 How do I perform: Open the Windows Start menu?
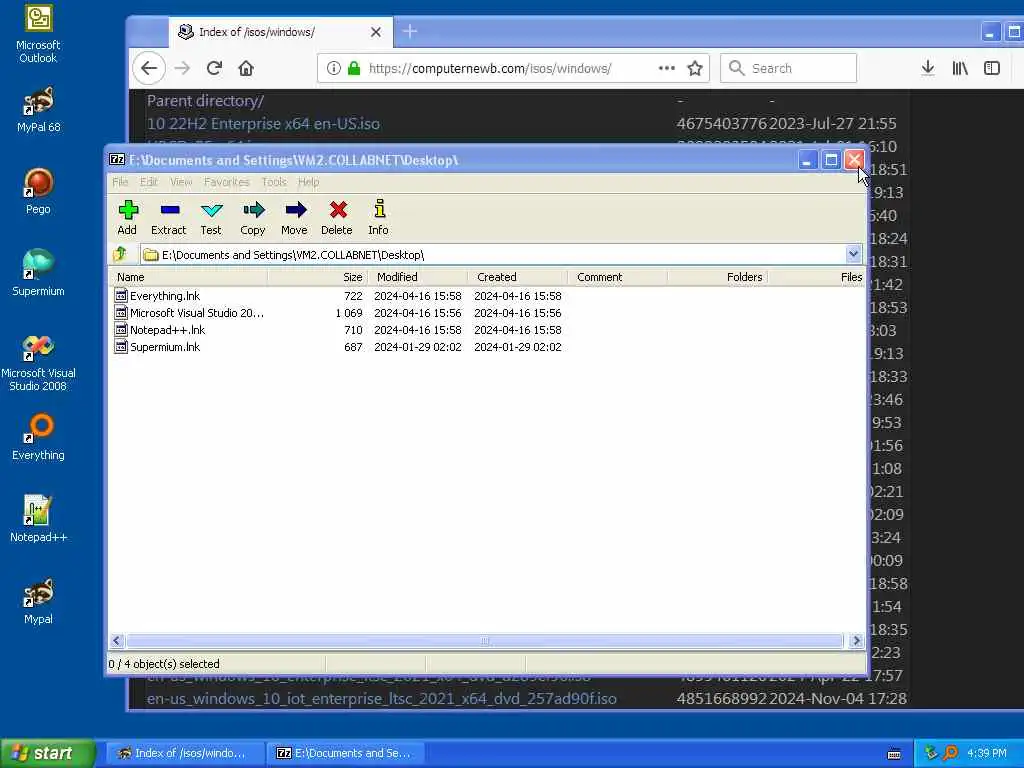click(x=48, y=753)
